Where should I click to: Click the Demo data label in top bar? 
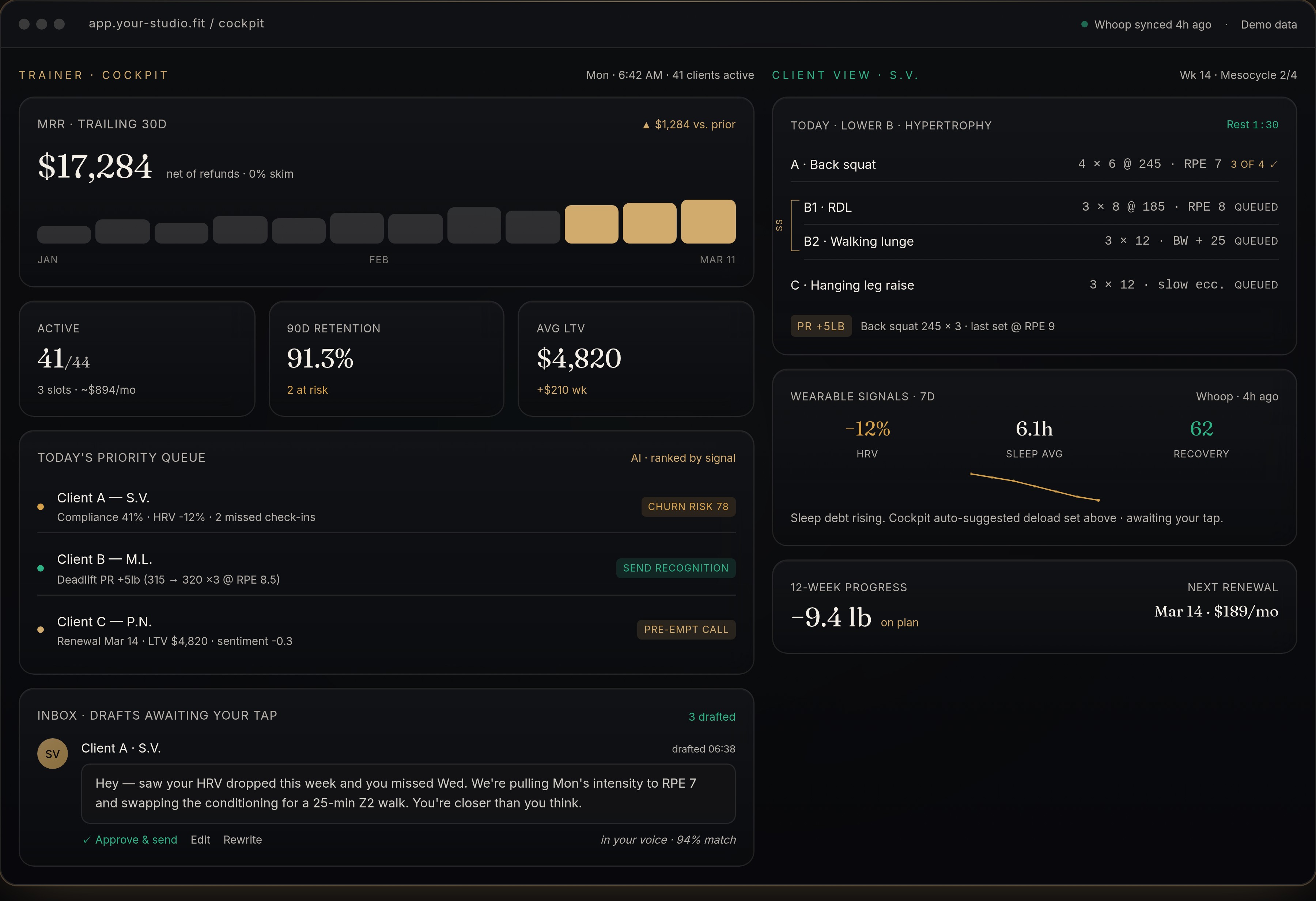(1268, 24)
